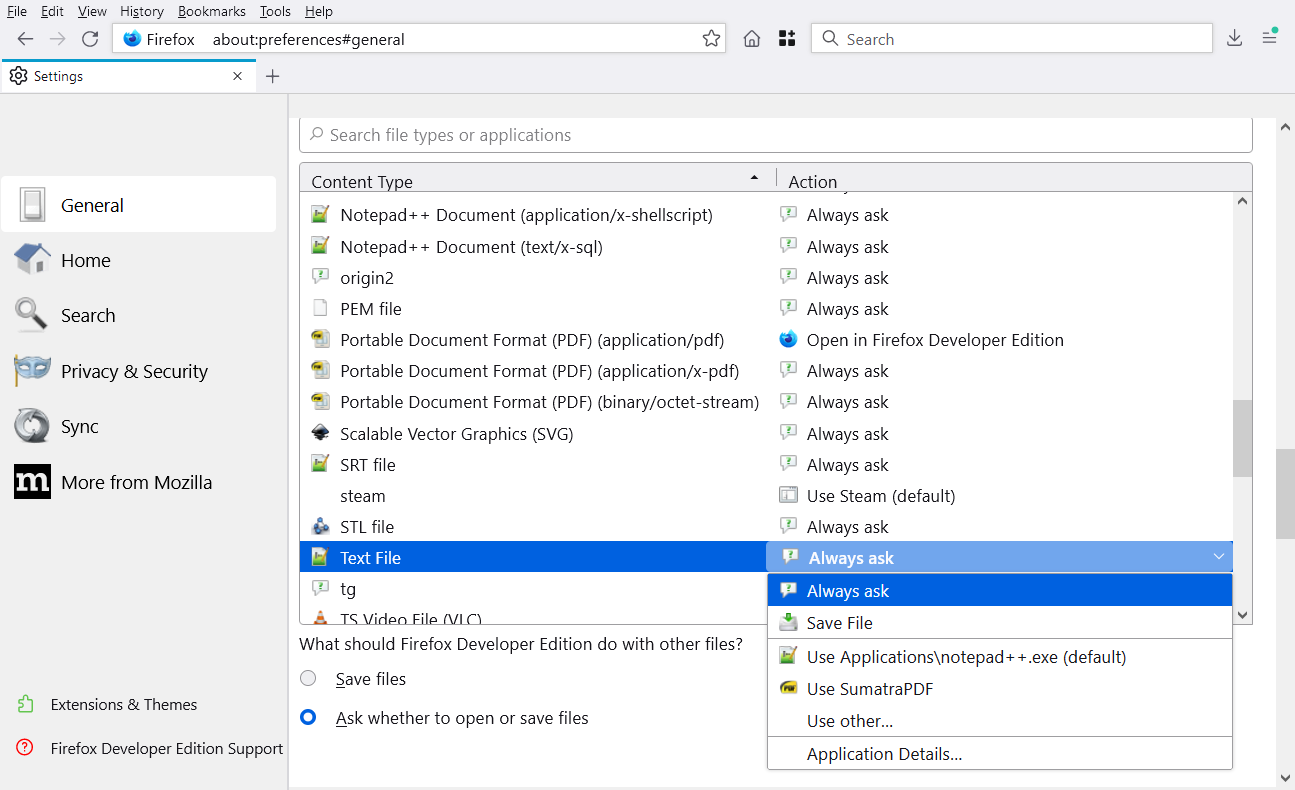Viewport: 1295px width, 790px height.
Task: Select the PDF (application/pdf) row
Action: (x=766, y=340)
